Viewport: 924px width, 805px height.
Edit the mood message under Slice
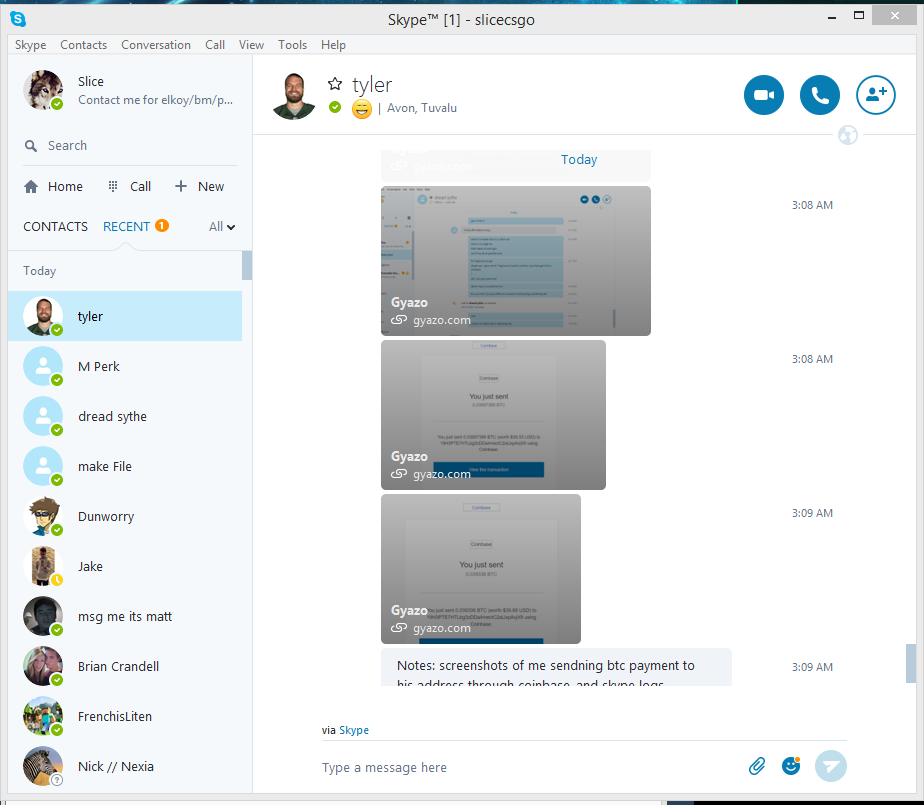[x=156, y=100]
